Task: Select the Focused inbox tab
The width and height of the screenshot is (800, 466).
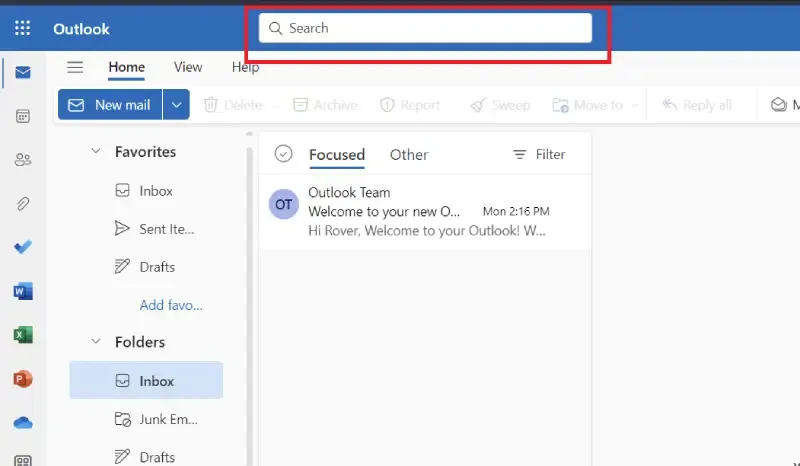Action: click(337, 155)
